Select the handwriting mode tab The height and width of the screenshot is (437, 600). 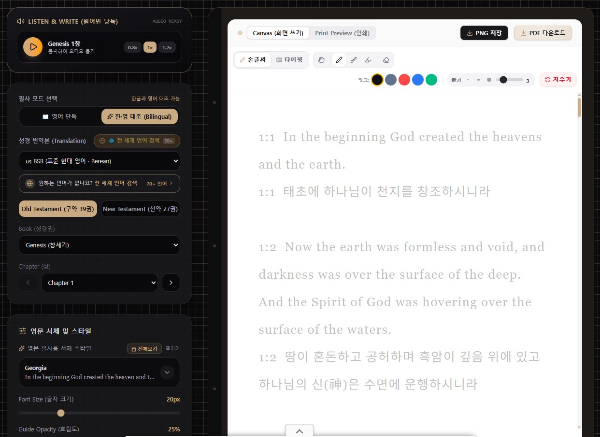coord(253,60)
